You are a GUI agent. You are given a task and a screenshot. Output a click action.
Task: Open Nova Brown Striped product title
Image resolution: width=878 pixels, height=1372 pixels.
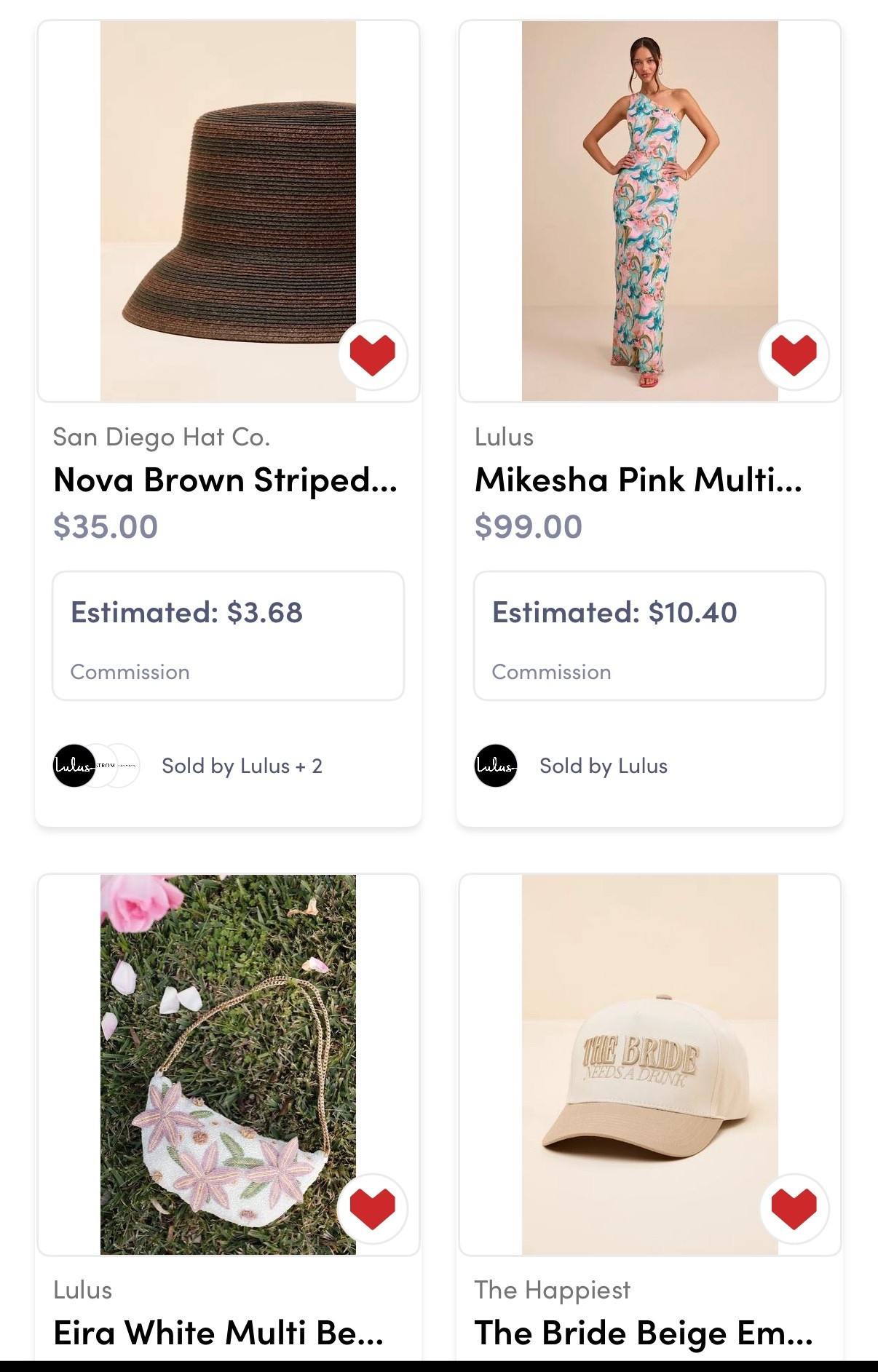[226, 480]
